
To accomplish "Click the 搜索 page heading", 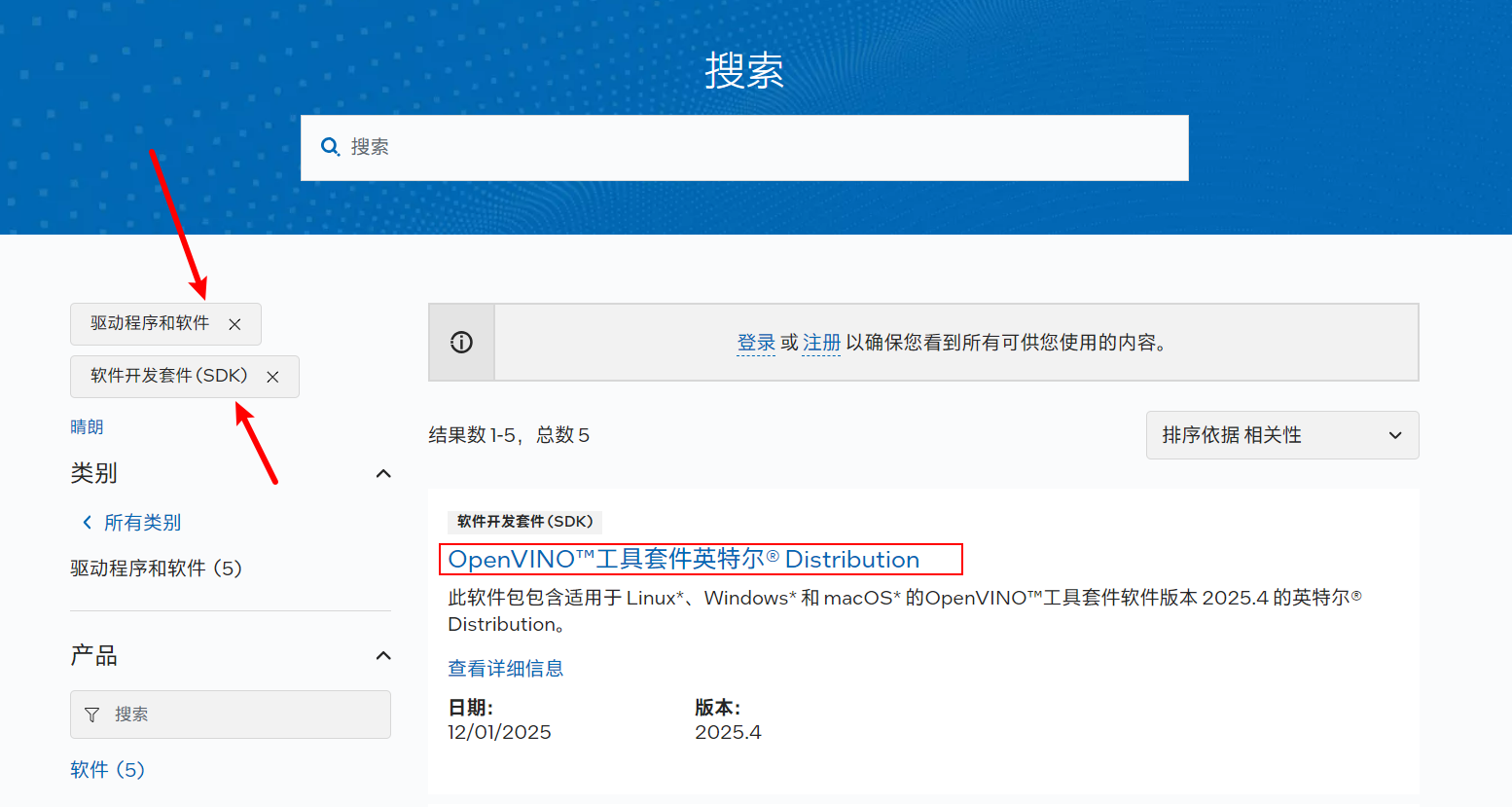I will point(744,71).
